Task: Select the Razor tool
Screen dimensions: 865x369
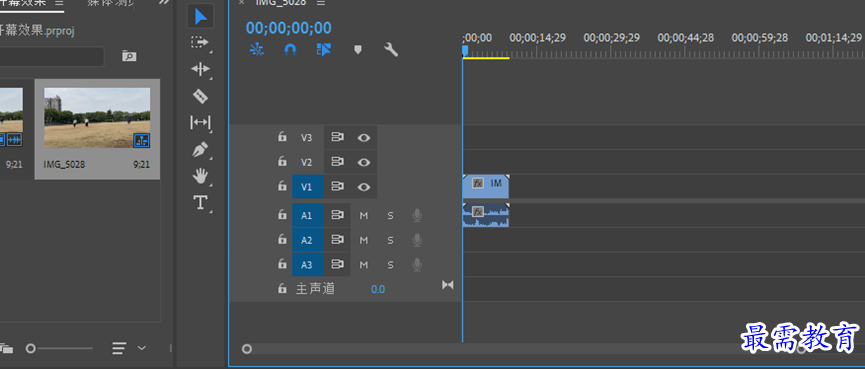Action: (x=200, y=96)
